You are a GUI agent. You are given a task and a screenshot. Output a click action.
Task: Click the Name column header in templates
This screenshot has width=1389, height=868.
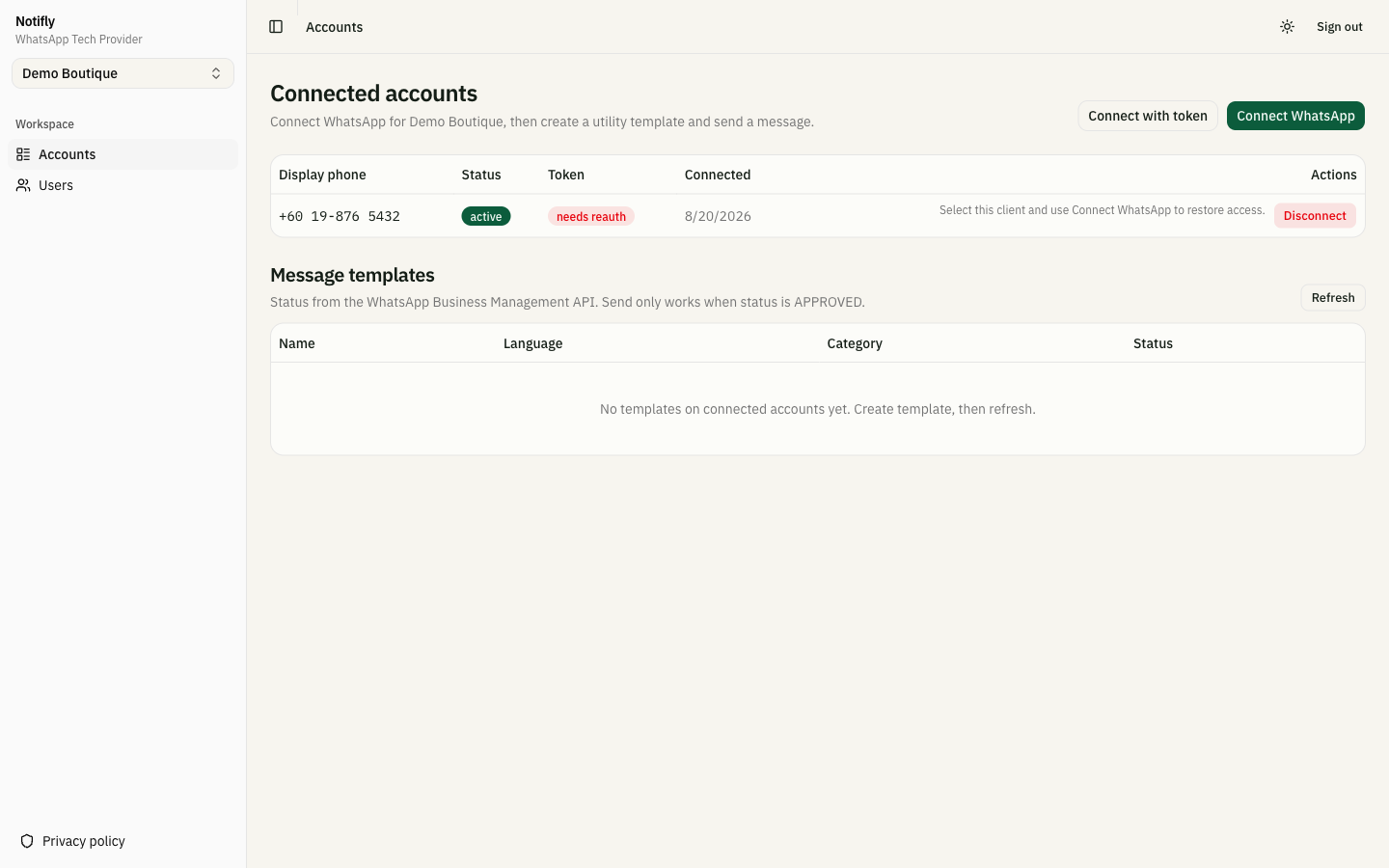coord(297,343)
